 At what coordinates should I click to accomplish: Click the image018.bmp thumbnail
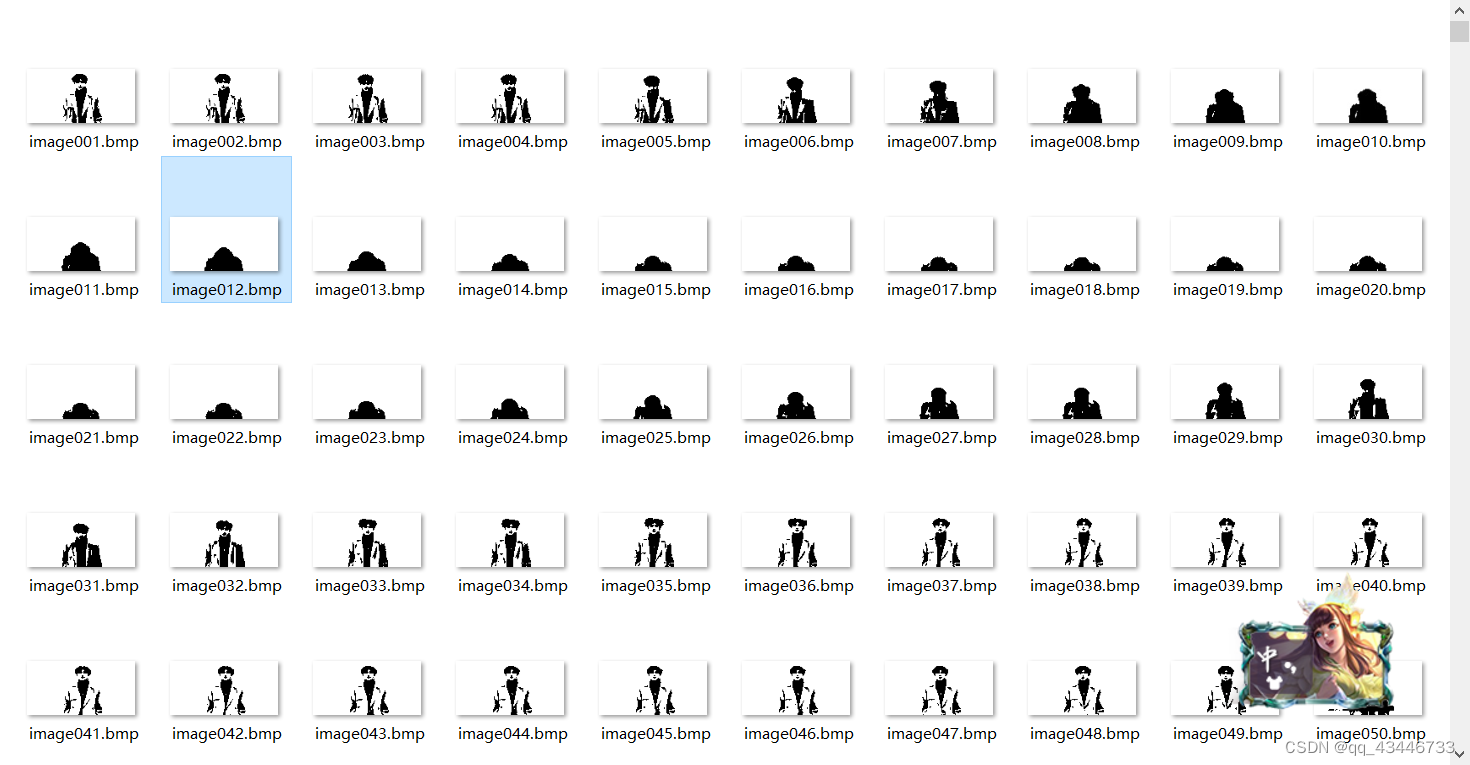[x=1082, y=244]
